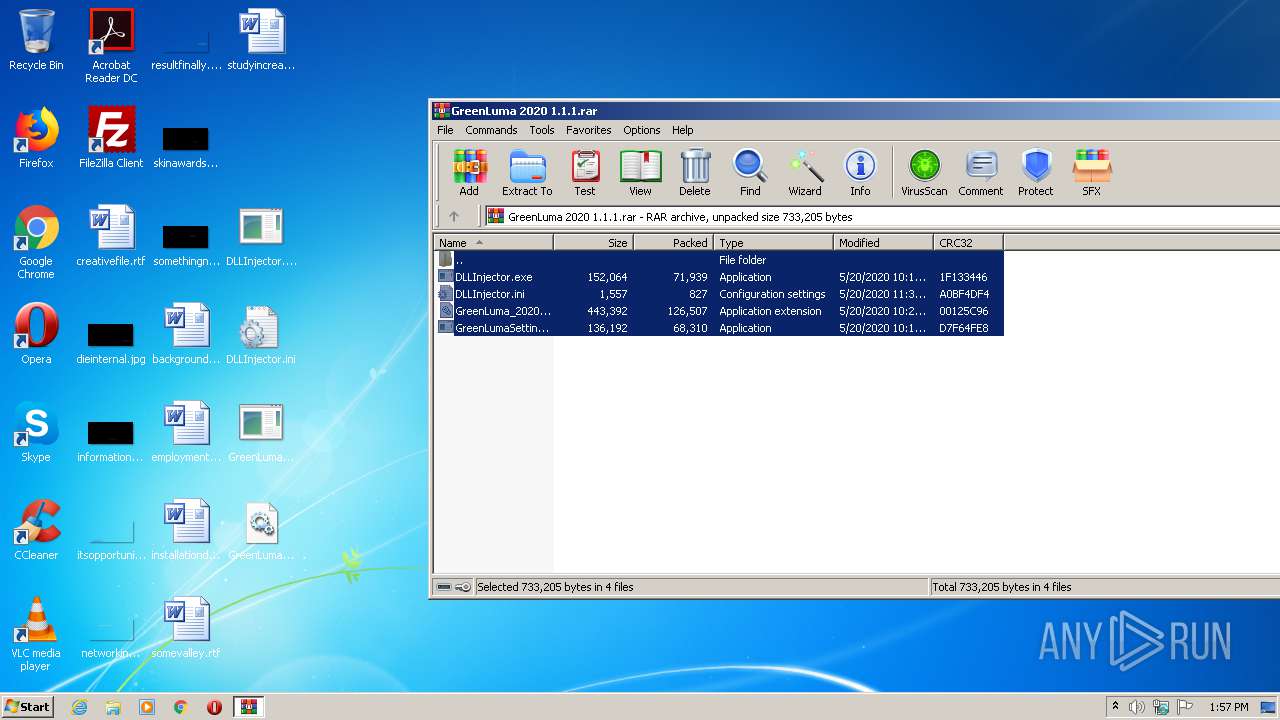Select studyincrea... Word document on desktop
1280x720 pixels.
(261, 40)
